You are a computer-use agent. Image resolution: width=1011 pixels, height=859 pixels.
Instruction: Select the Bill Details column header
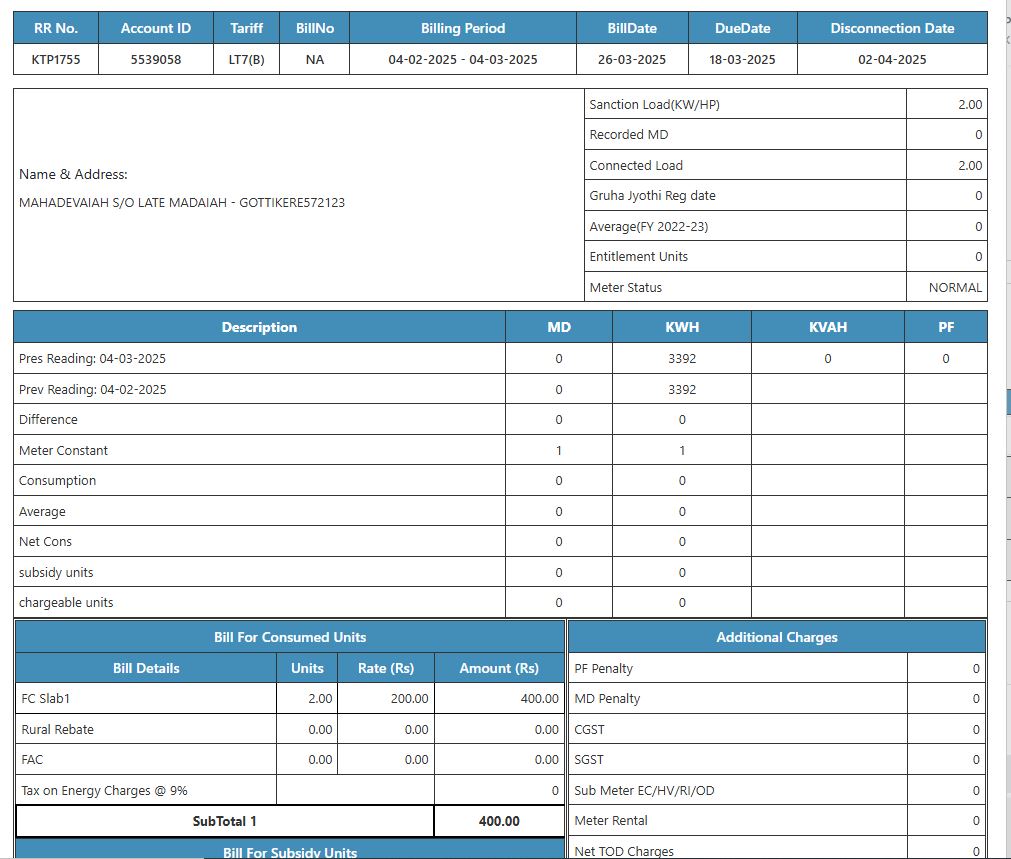click(146, 668)
